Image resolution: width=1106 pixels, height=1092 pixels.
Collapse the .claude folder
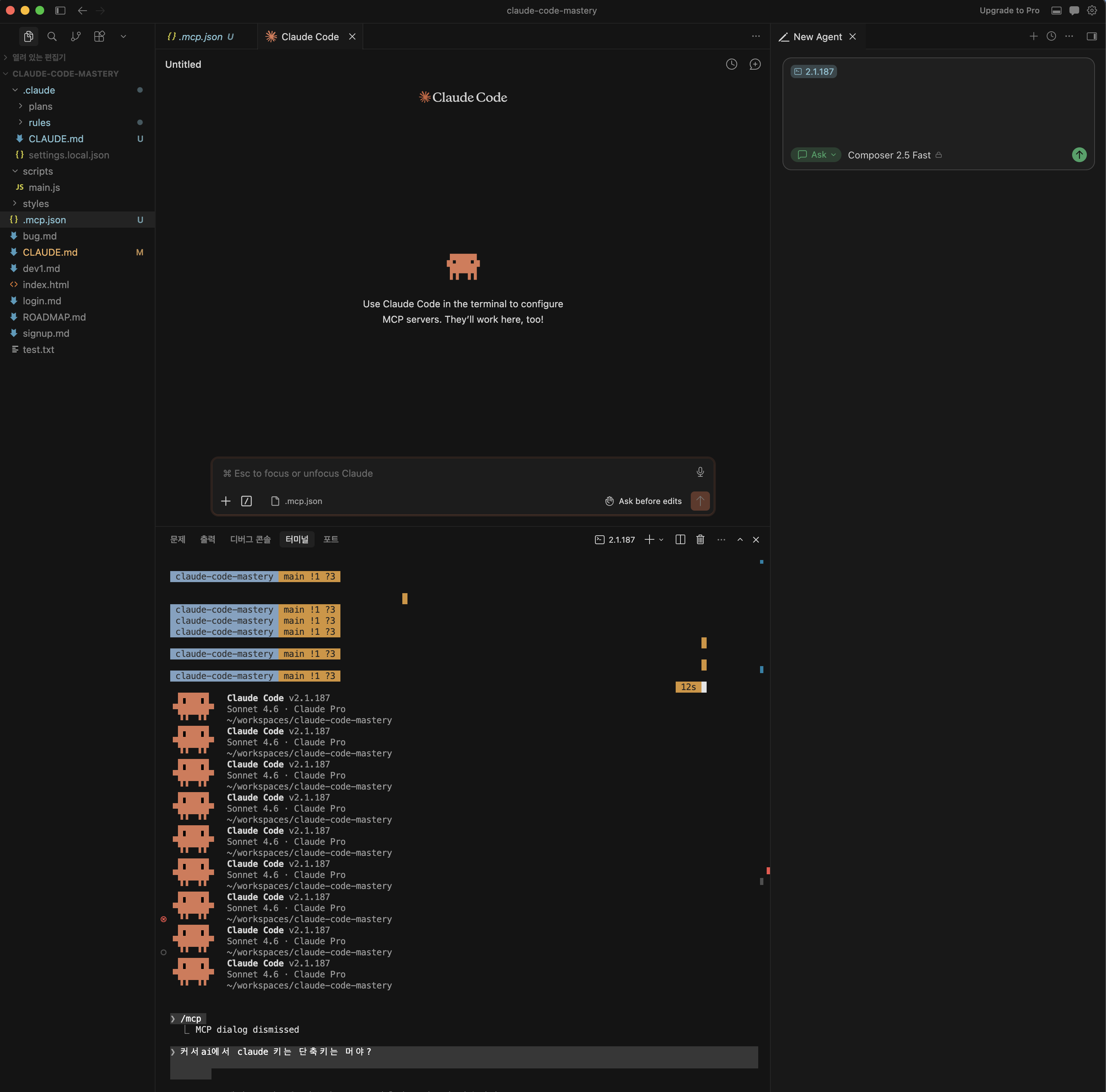(x=77, y=90)
